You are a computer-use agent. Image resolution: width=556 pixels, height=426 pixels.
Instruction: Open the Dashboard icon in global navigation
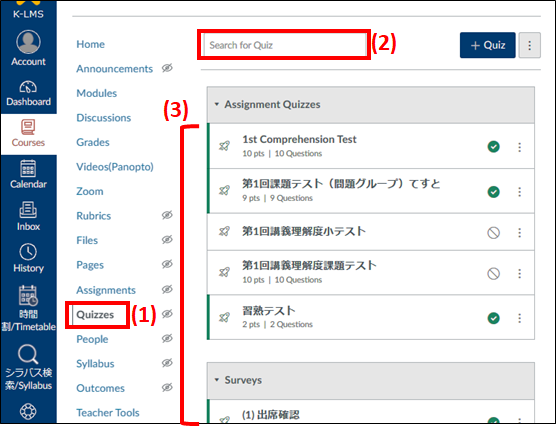coord(28,88)
